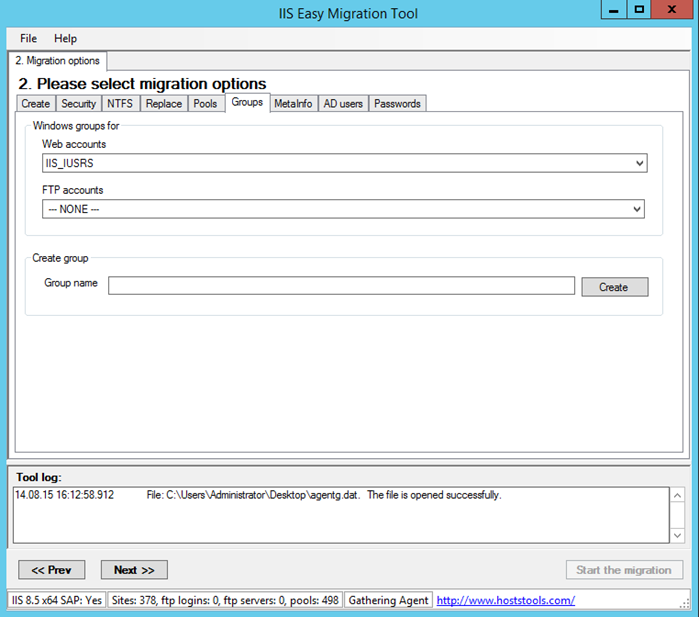Select the Groups tab
This screenshot has width=699, height=617.
point(247,102)
